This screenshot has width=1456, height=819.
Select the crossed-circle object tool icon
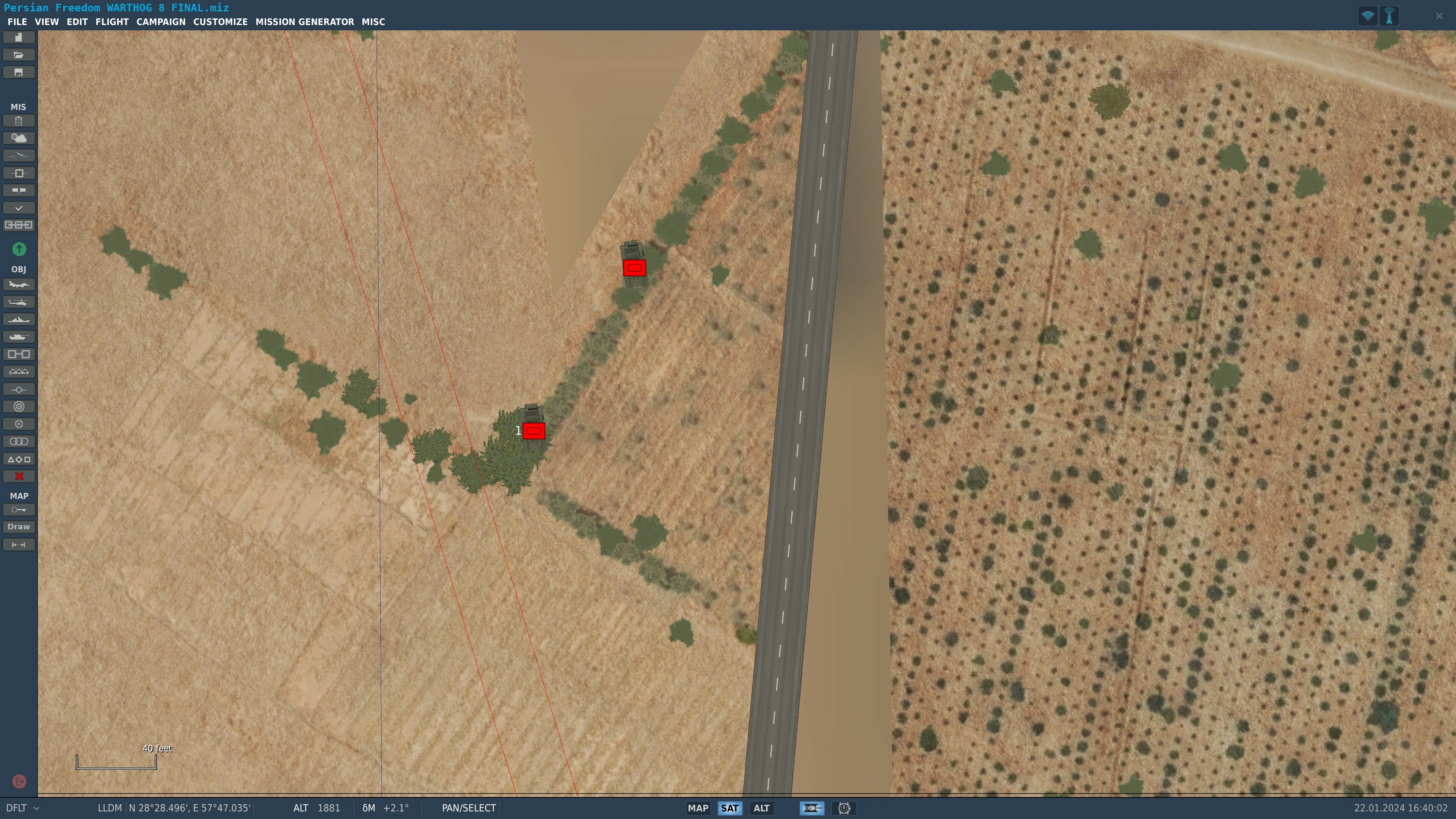point(19,424)
